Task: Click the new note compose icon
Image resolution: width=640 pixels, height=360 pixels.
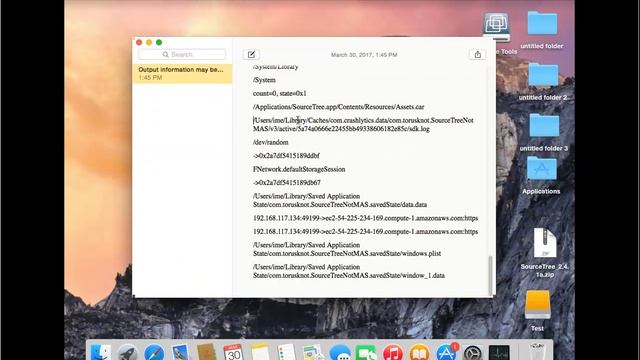Action: pyautogui.click(x=251, y=54)
